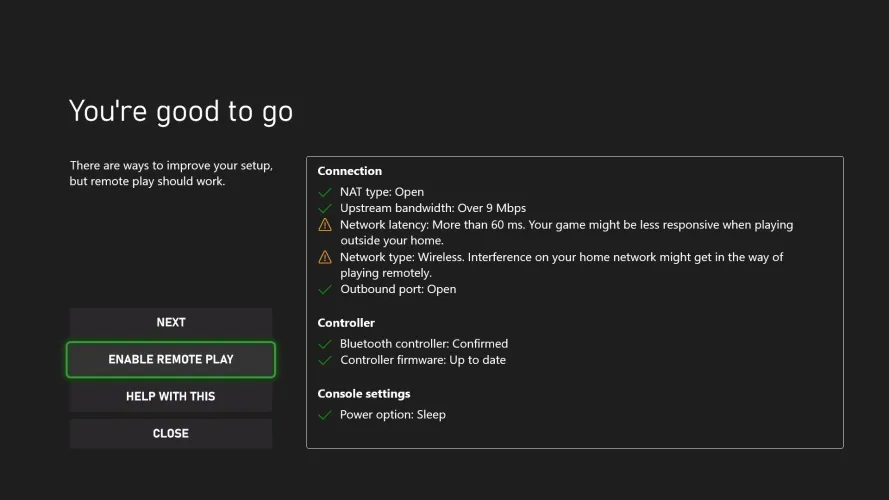889x500 pixels.
Task: Click the warning icon next to Network type
Action: 325,257
